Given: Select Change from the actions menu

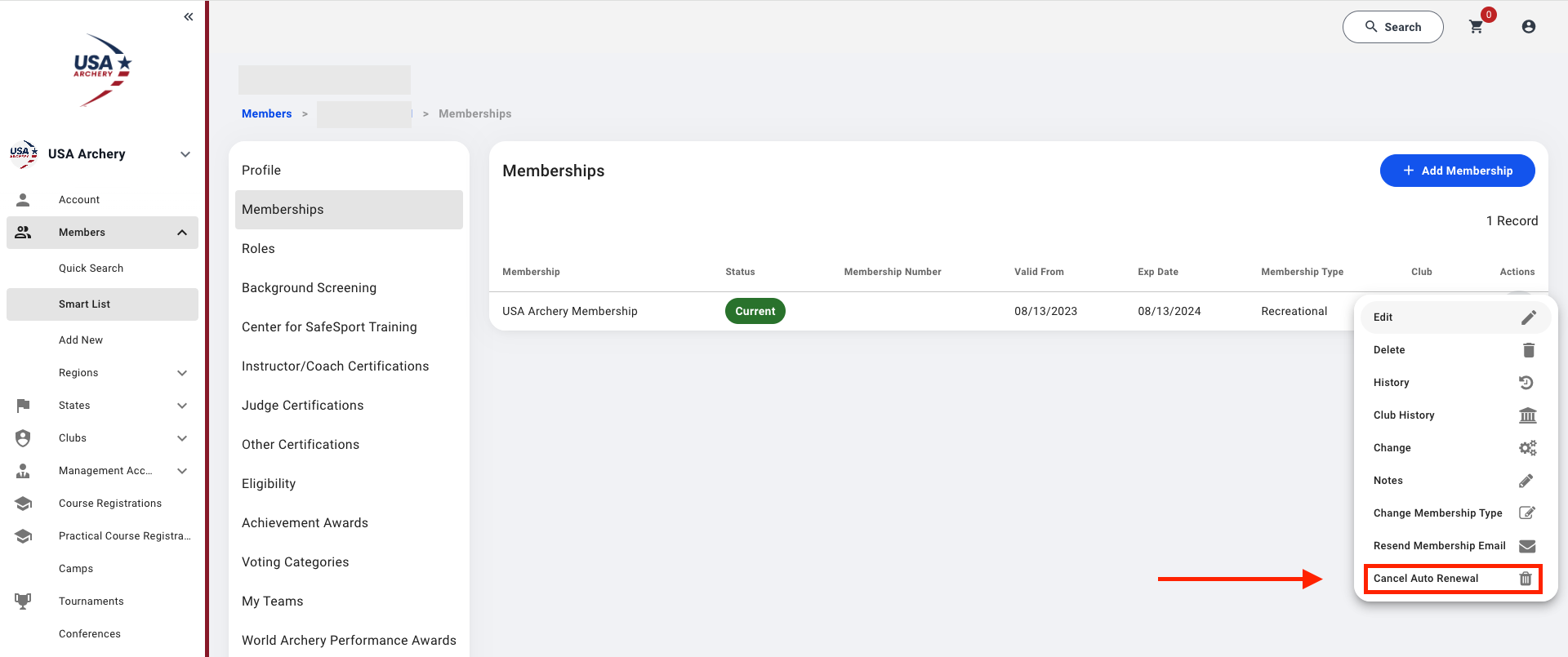Looking at the screenshot, I should click(1456, 448).
